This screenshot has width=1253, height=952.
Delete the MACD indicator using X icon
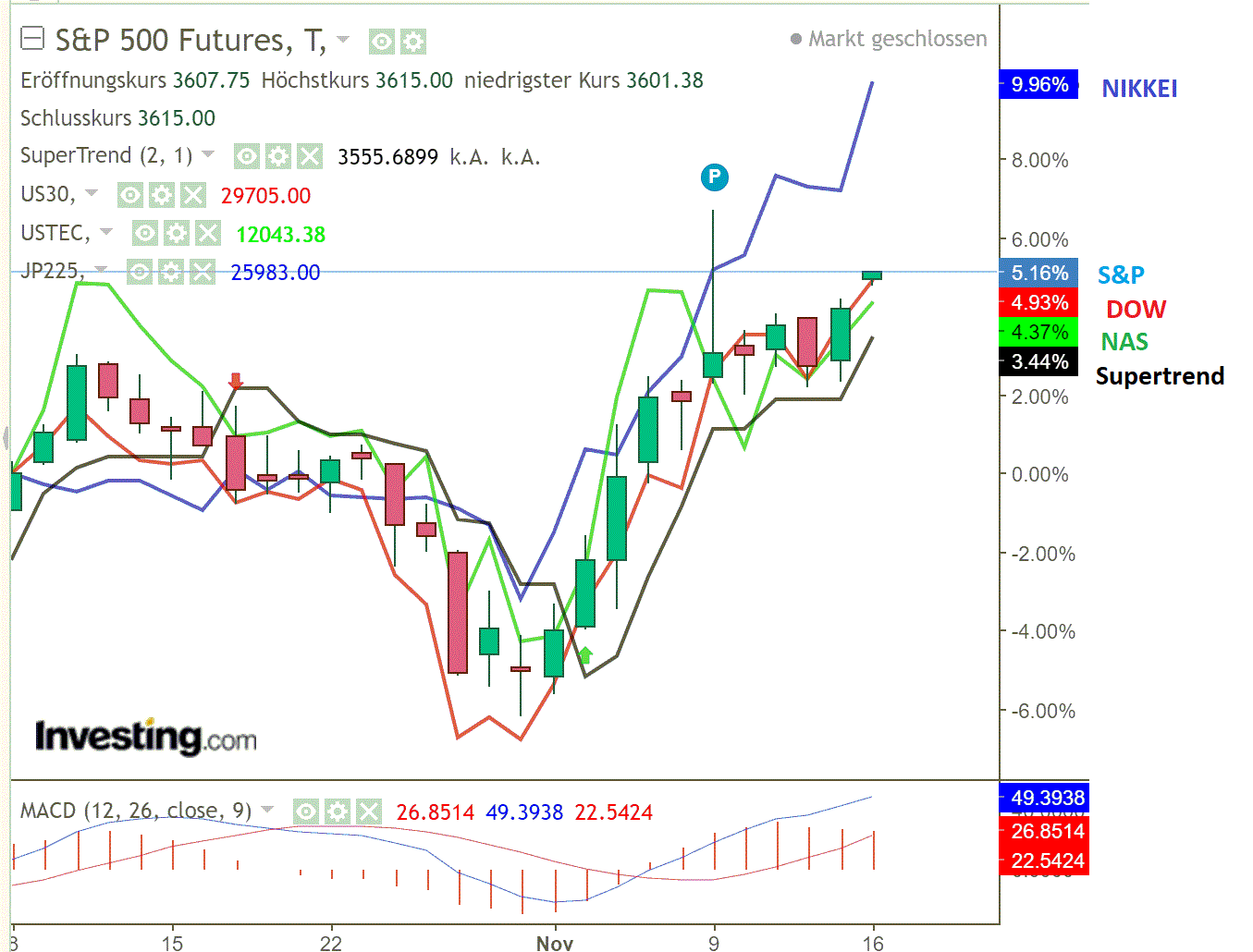pos(369,812)
